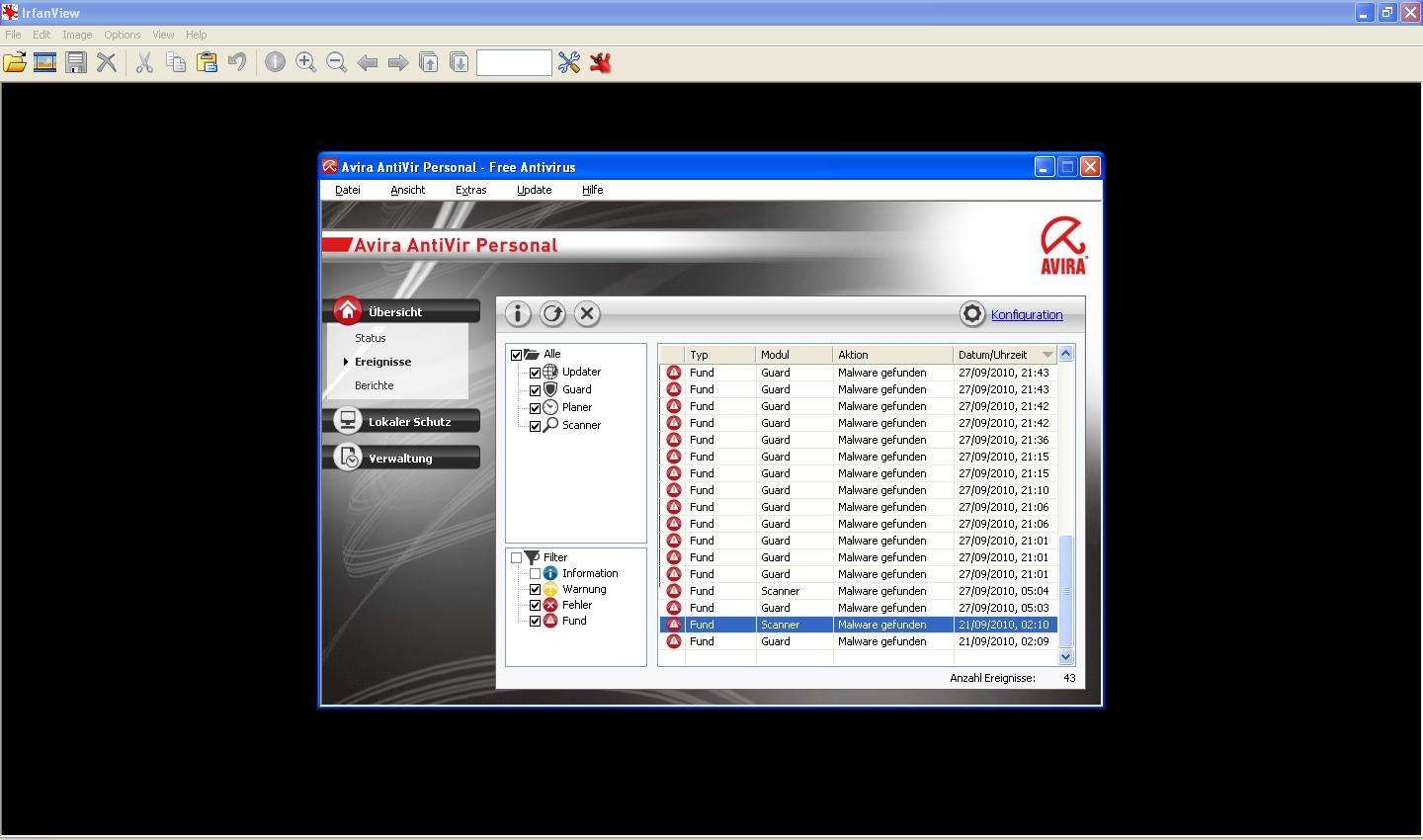Select Berichte in the Übersicht sidebar
This screenshot has height=840, width=1423.
click(x=375, y=385)
